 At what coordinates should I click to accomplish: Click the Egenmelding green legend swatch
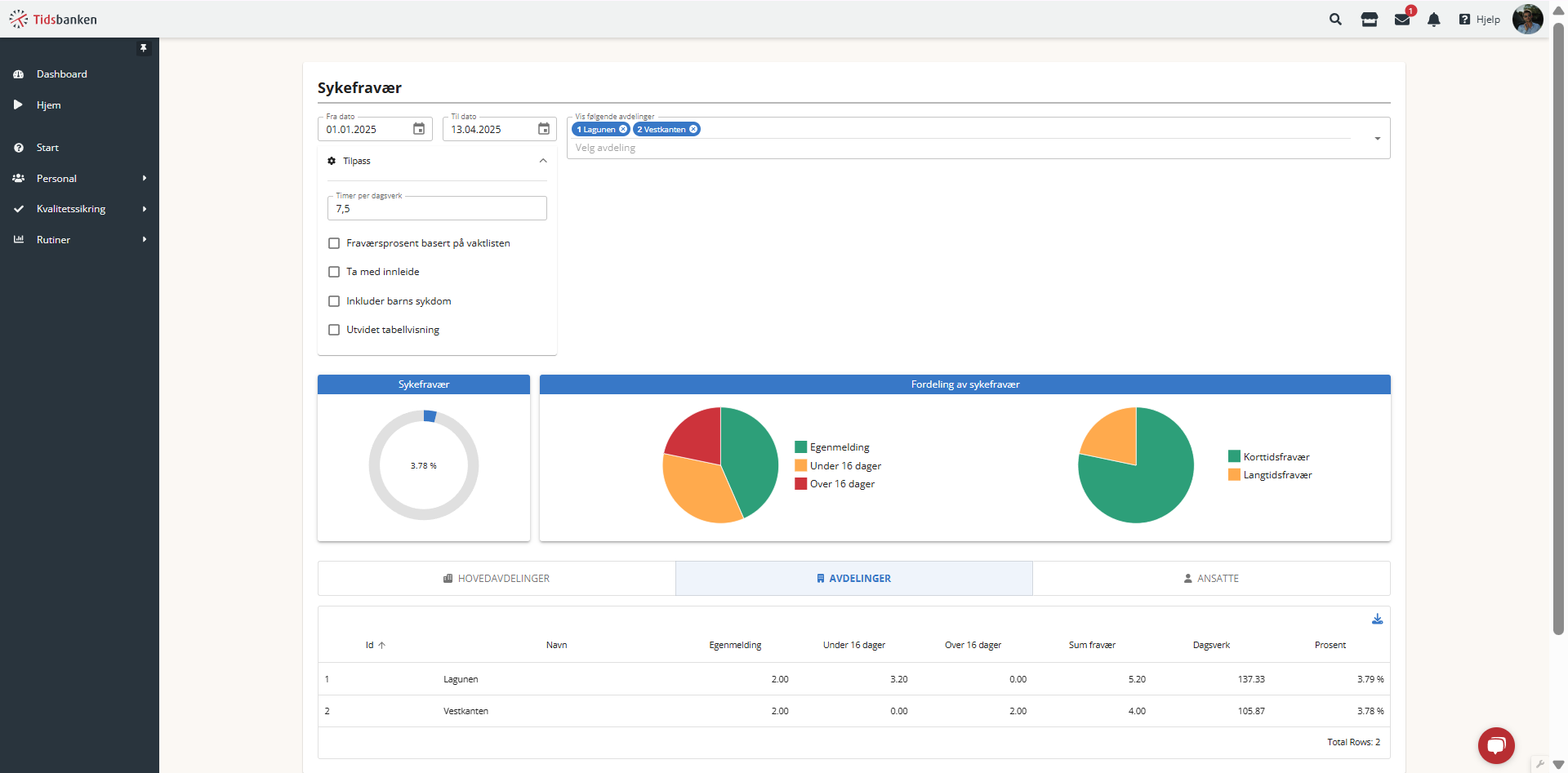tap(801, 447)
